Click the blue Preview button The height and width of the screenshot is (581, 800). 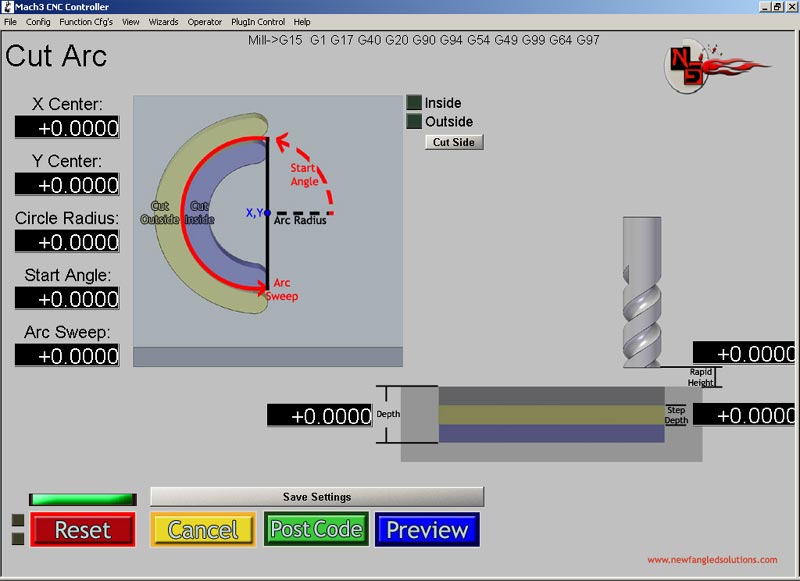click(x=428, y=529)
